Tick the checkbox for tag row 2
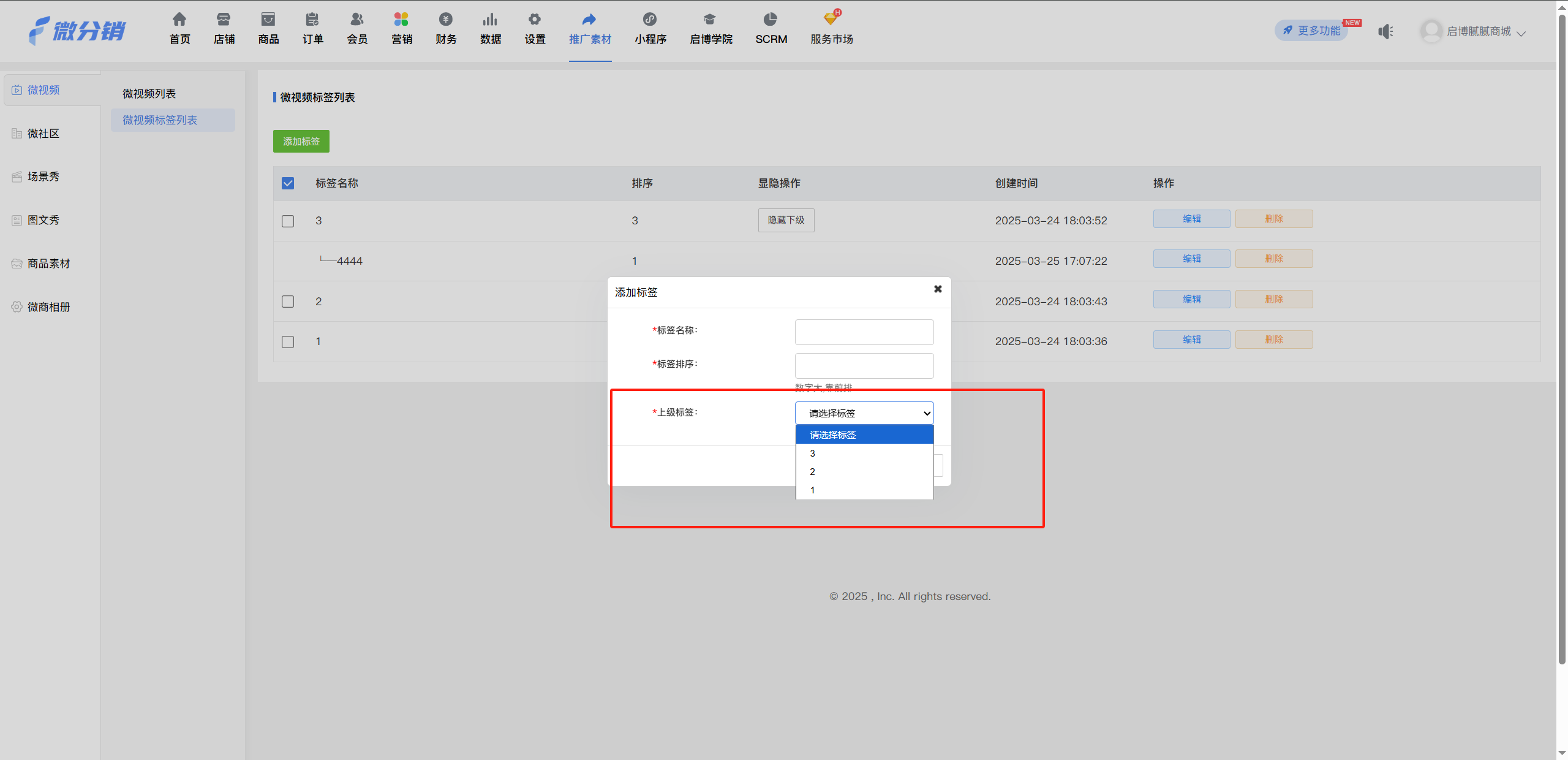Screen dimensions: 1568x760 click(x=288, y=302)
